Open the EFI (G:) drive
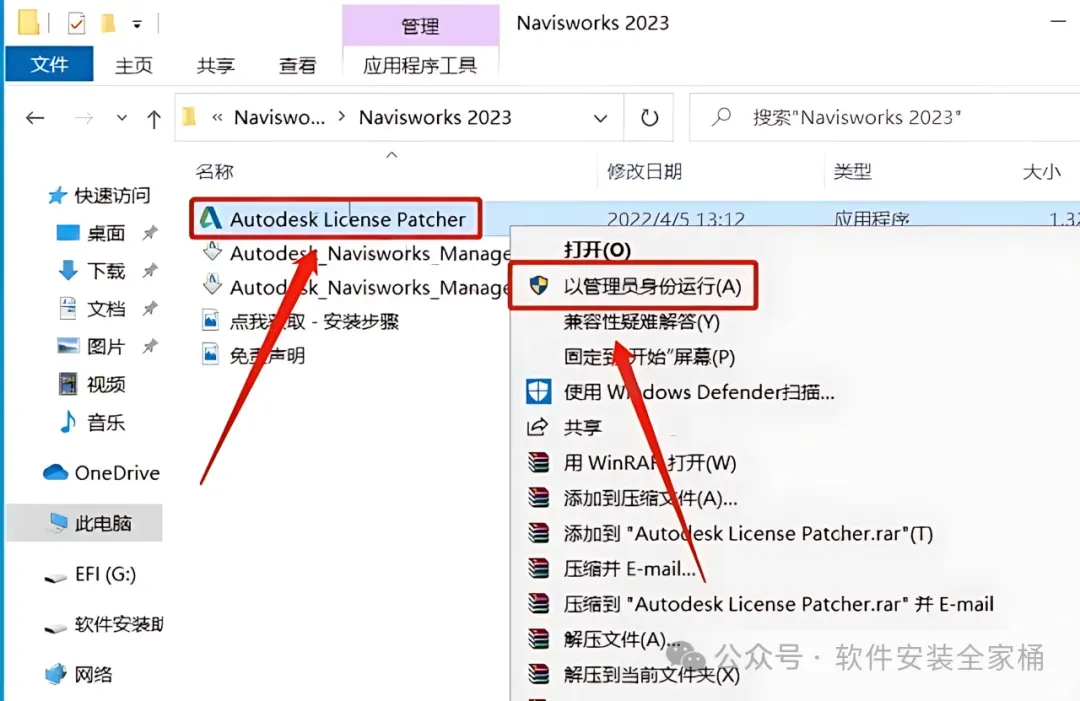The image size is (1080, 701). [105, 574]
